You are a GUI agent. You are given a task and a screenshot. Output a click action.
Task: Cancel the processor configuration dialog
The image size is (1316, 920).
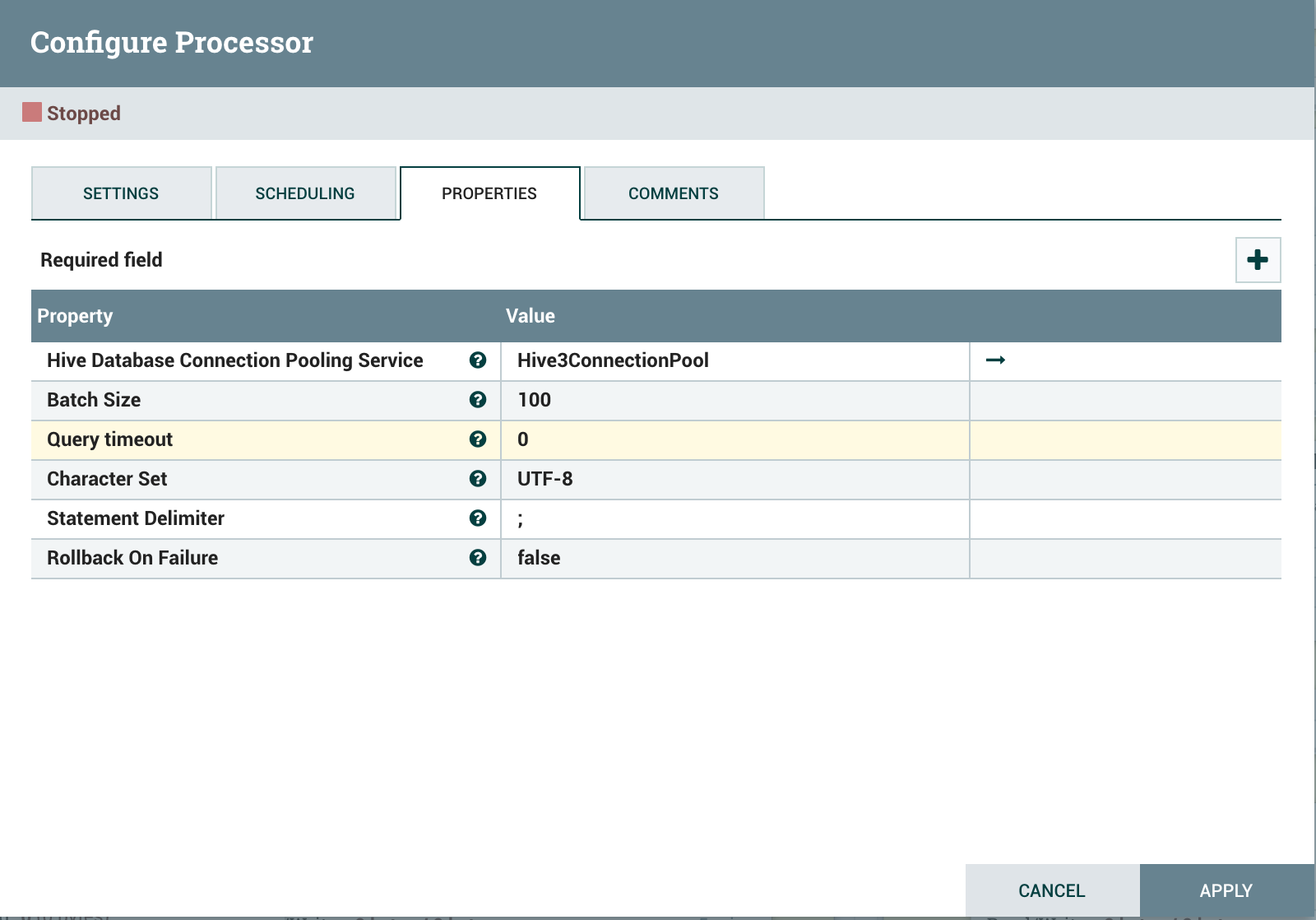click(x=1050, y=890)
